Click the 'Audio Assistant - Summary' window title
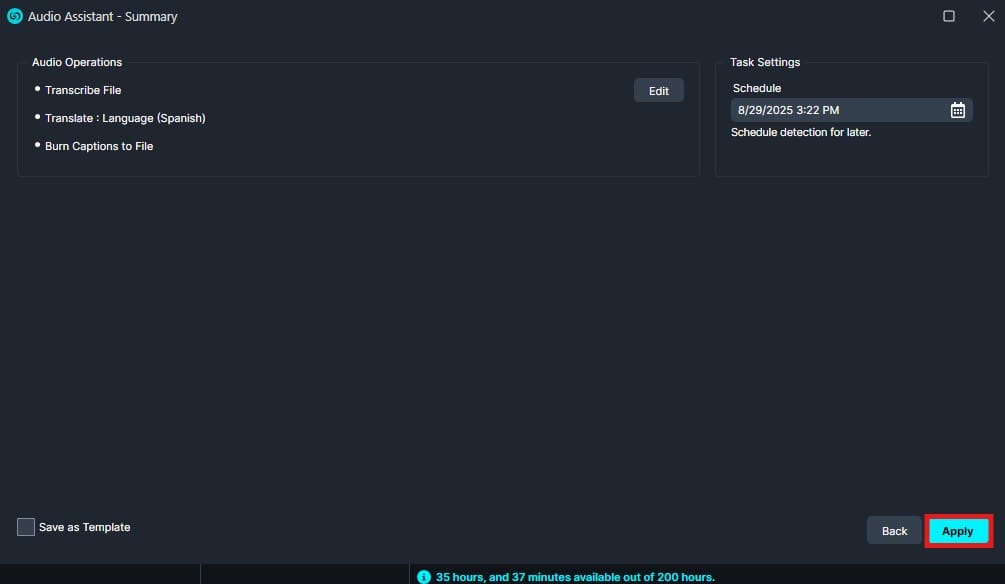1005x584 pixels. 102,16
